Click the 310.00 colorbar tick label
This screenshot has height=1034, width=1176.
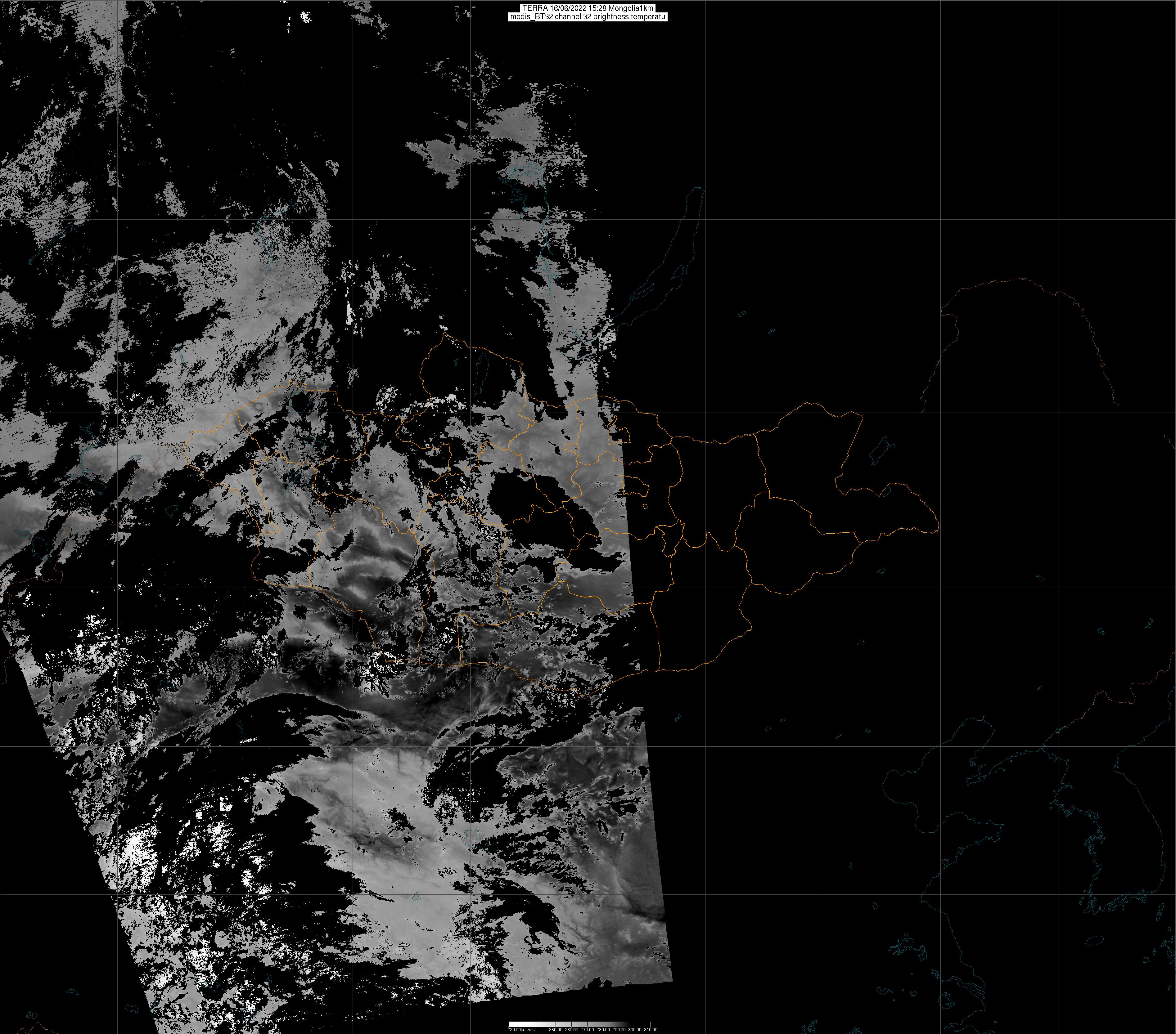(x=651, y=1029)
